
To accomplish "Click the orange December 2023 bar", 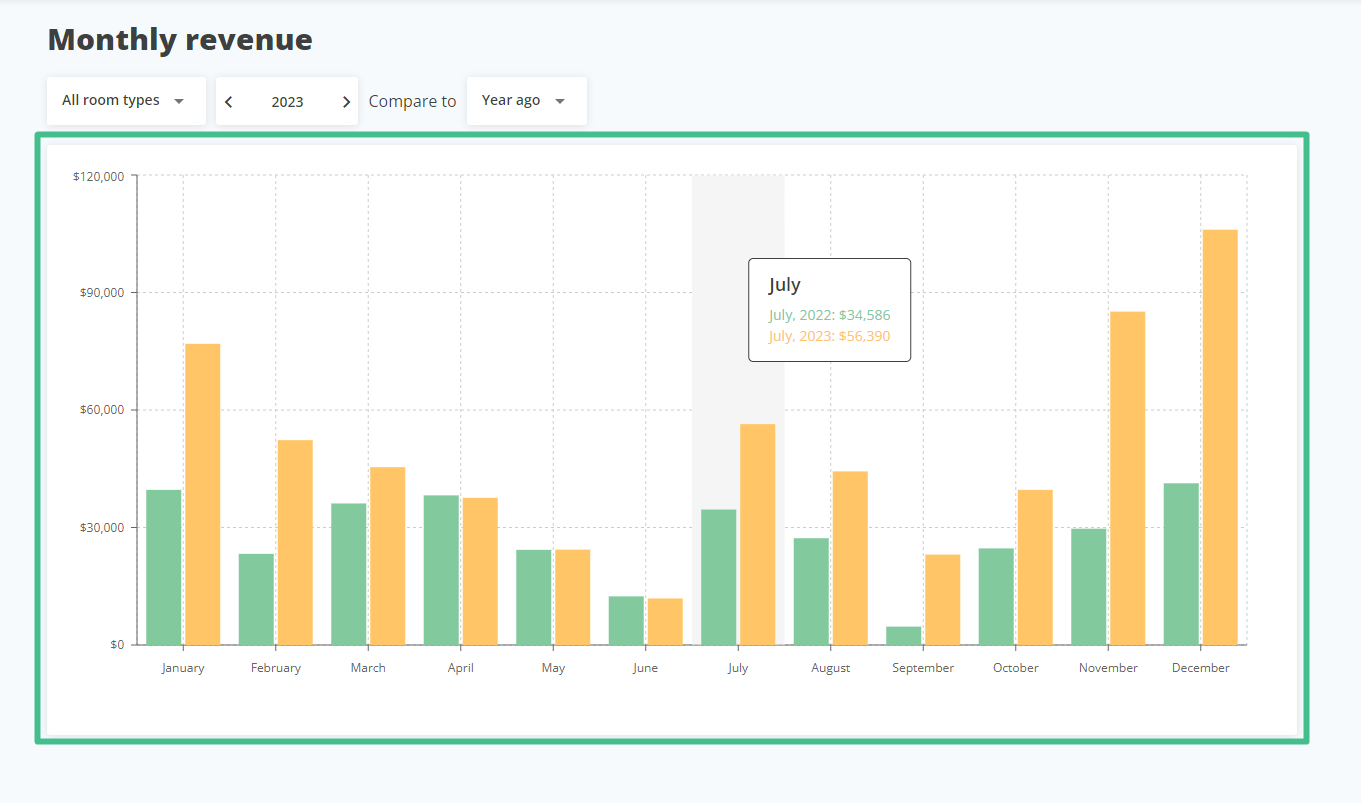I will [x=1220, y=437].
